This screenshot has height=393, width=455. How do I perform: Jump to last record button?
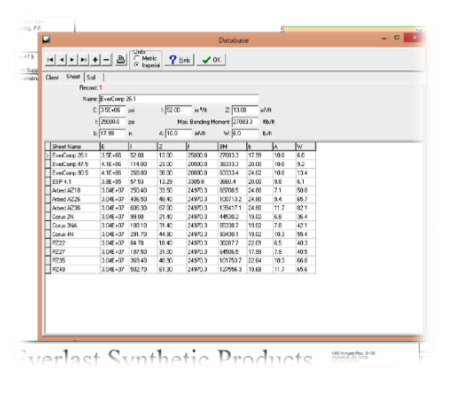84,60
